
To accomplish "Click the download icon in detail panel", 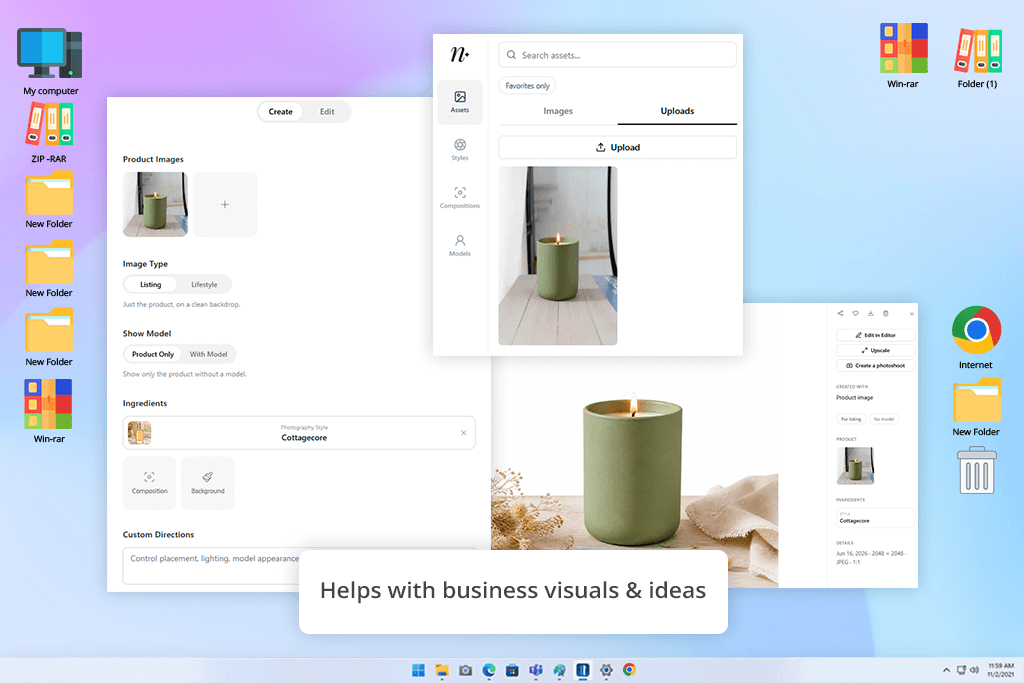I will click(871, 313).
